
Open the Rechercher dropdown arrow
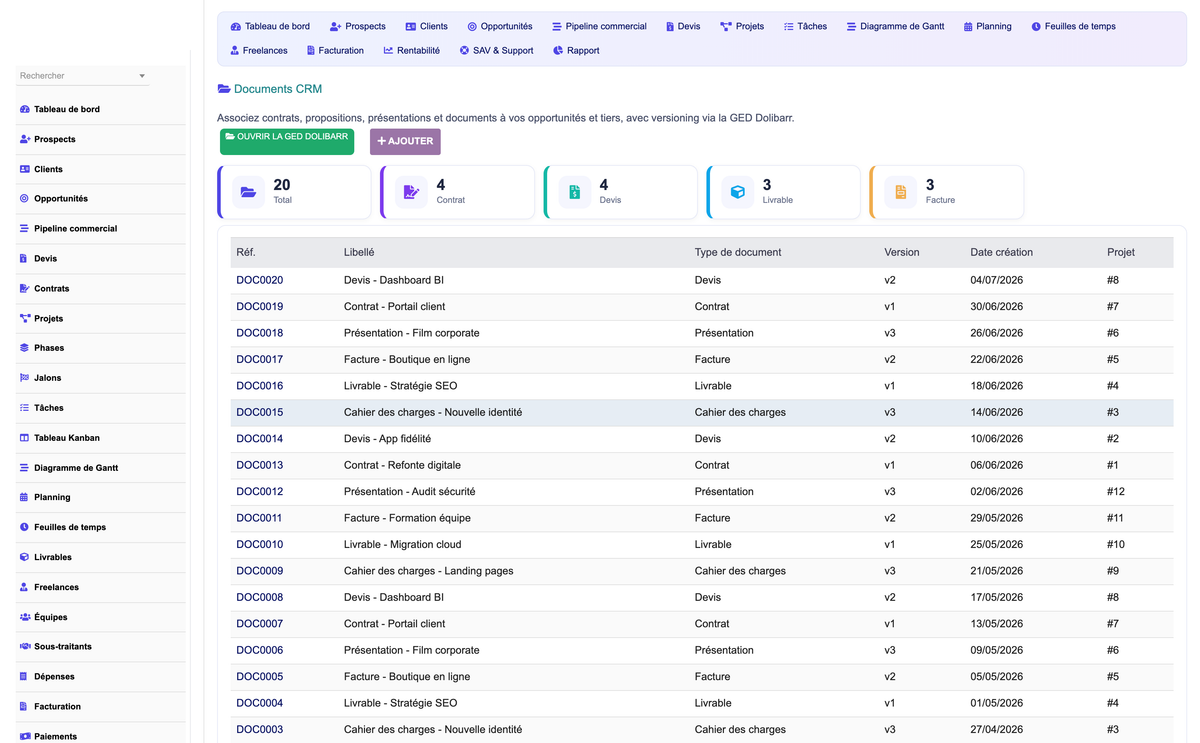142,76
